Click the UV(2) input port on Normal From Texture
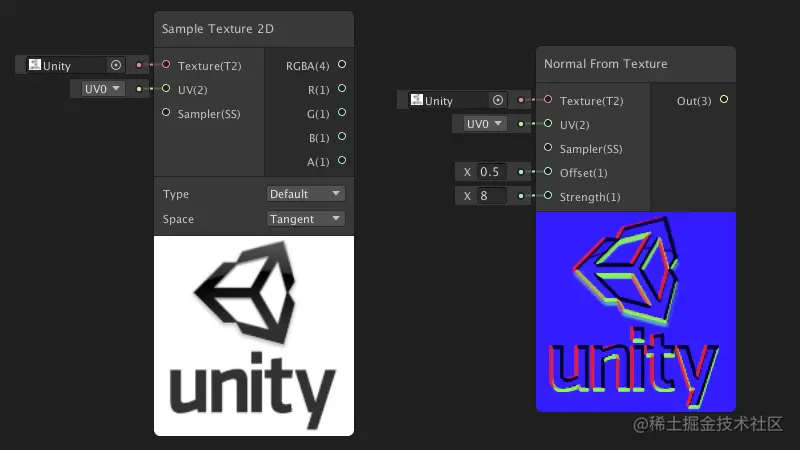 pos(548,123)
